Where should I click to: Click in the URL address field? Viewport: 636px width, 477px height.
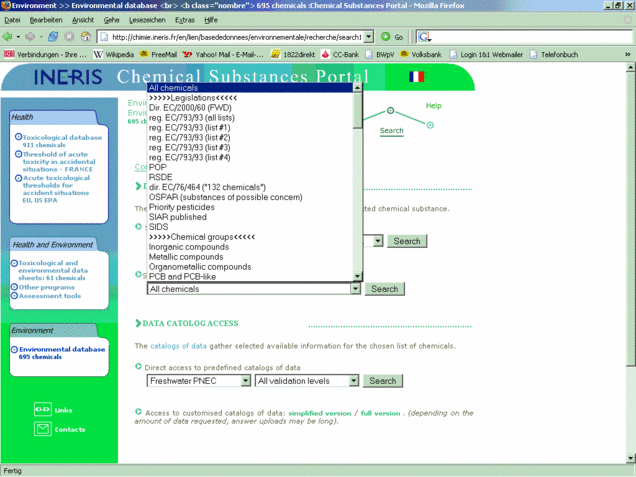click(x=236, y=37)
